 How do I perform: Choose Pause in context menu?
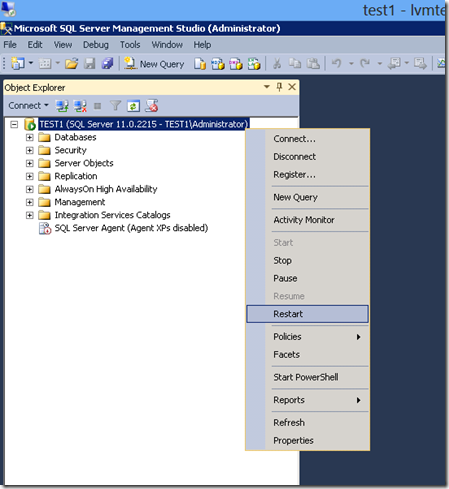pyautogui.click(x=307, y=278)
